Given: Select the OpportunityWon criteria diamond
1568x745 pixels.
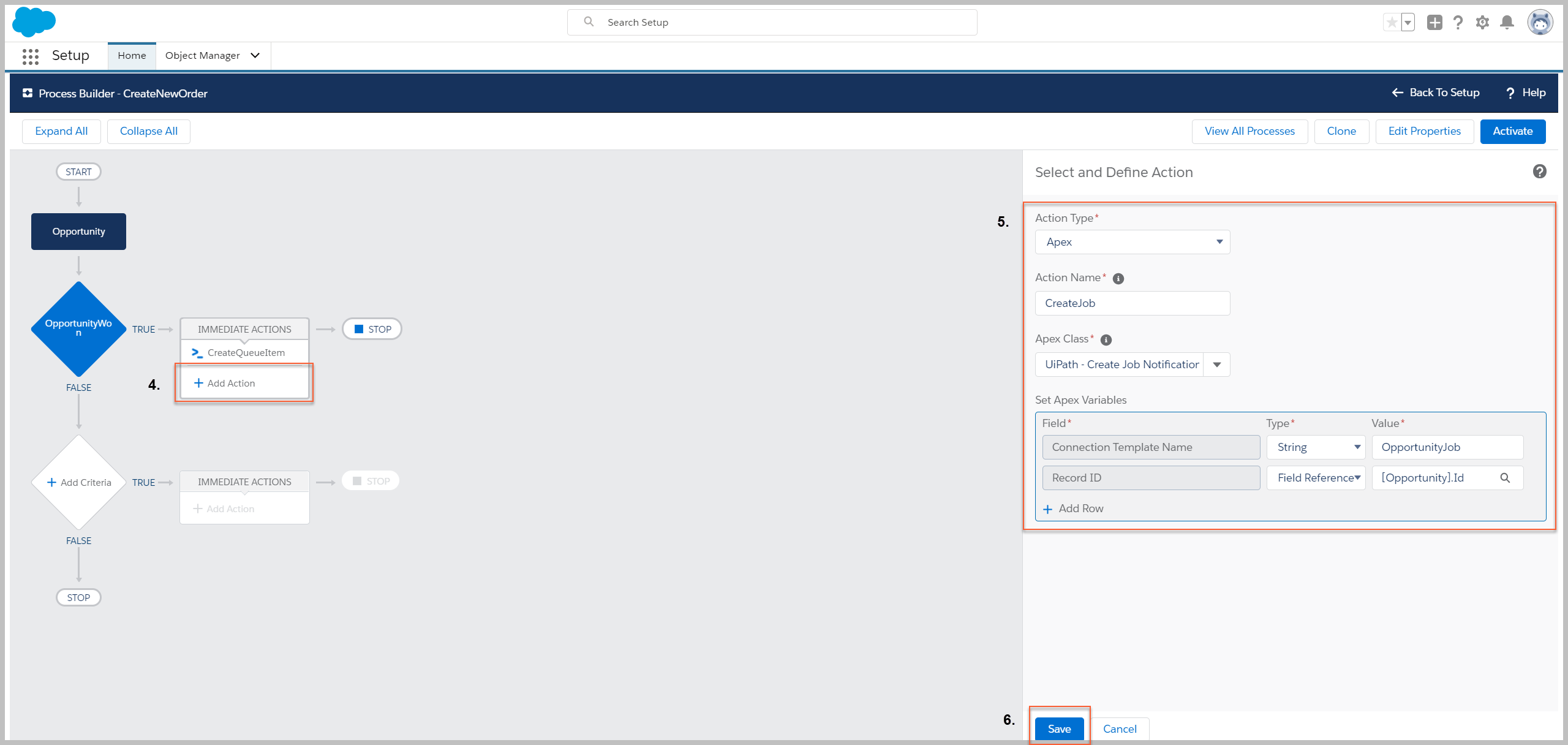Looking at the screenshot, I should (78, 328).
